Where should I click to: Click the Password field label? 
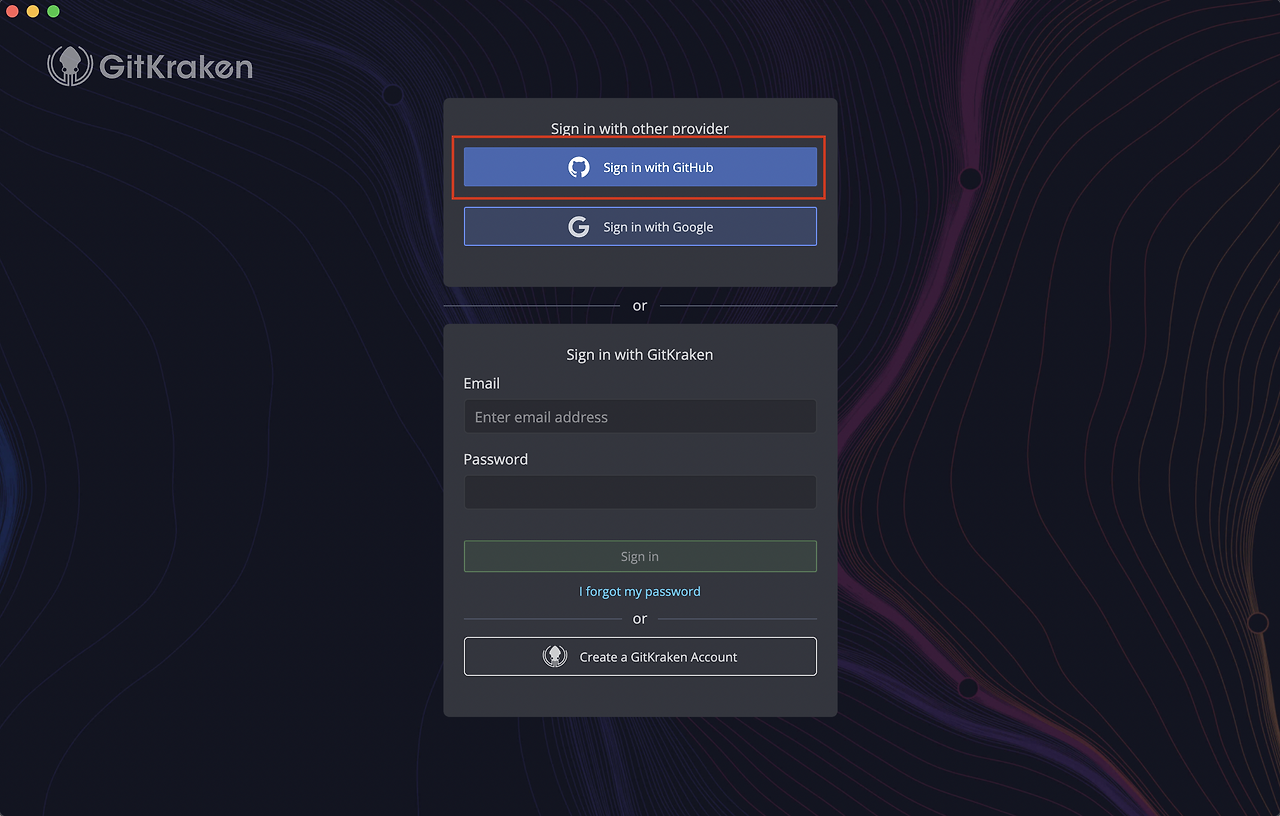[495, 459]
